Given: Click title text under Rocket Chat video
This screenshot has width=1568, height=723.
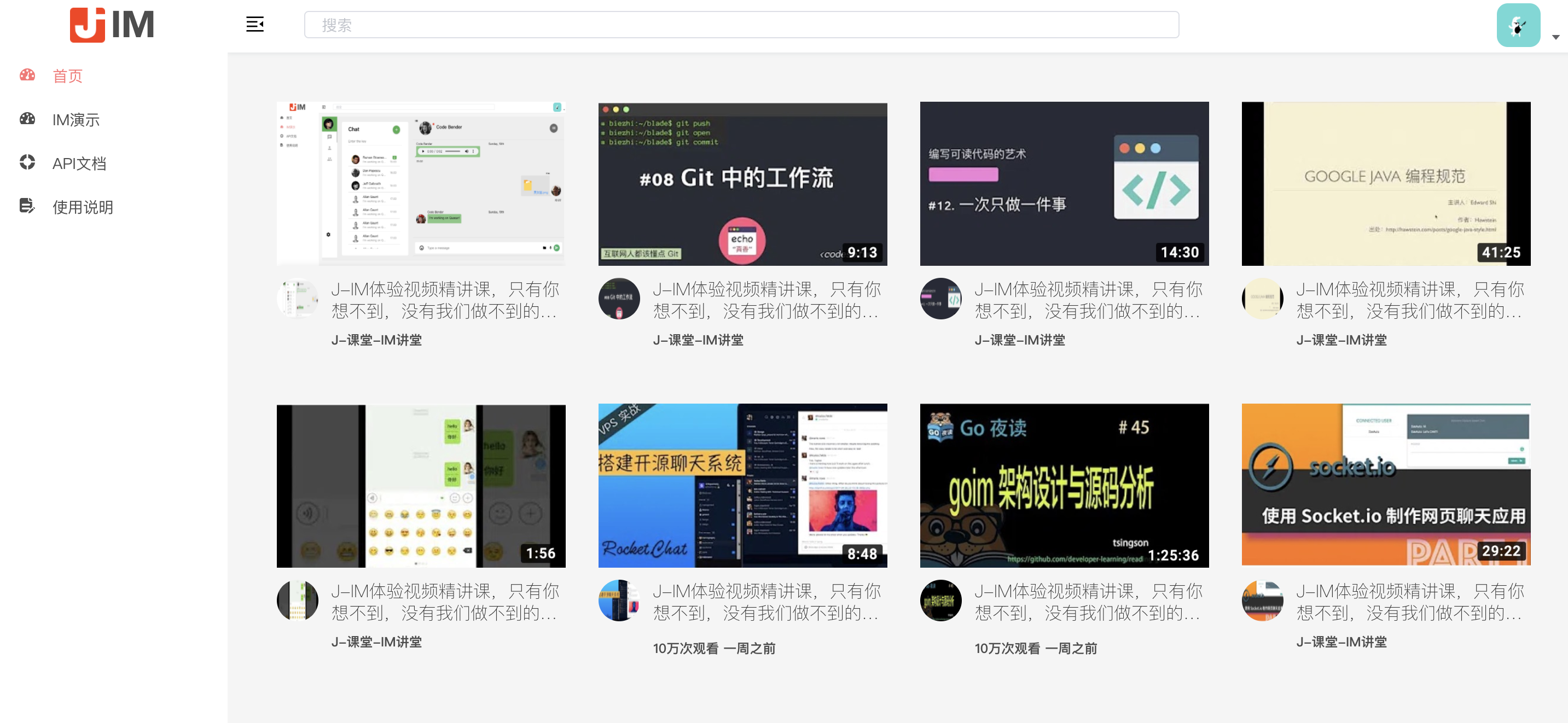Looking at the screenshot, I should [767, 602].
